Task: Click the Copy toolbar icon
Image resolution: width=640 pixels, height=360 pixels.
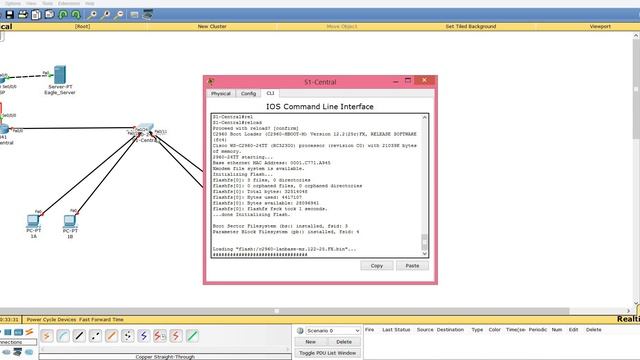Action: [36, 15]
